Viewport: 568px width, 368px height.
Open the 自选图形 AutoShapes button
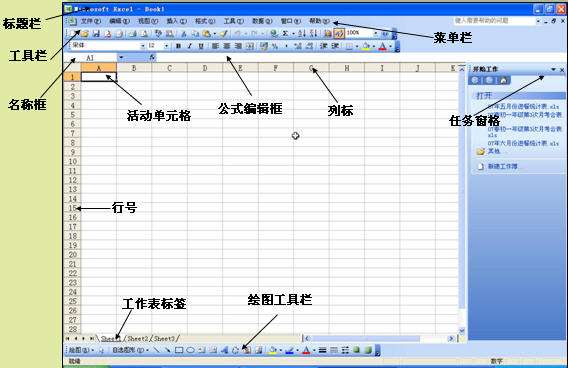coord(128,350)
